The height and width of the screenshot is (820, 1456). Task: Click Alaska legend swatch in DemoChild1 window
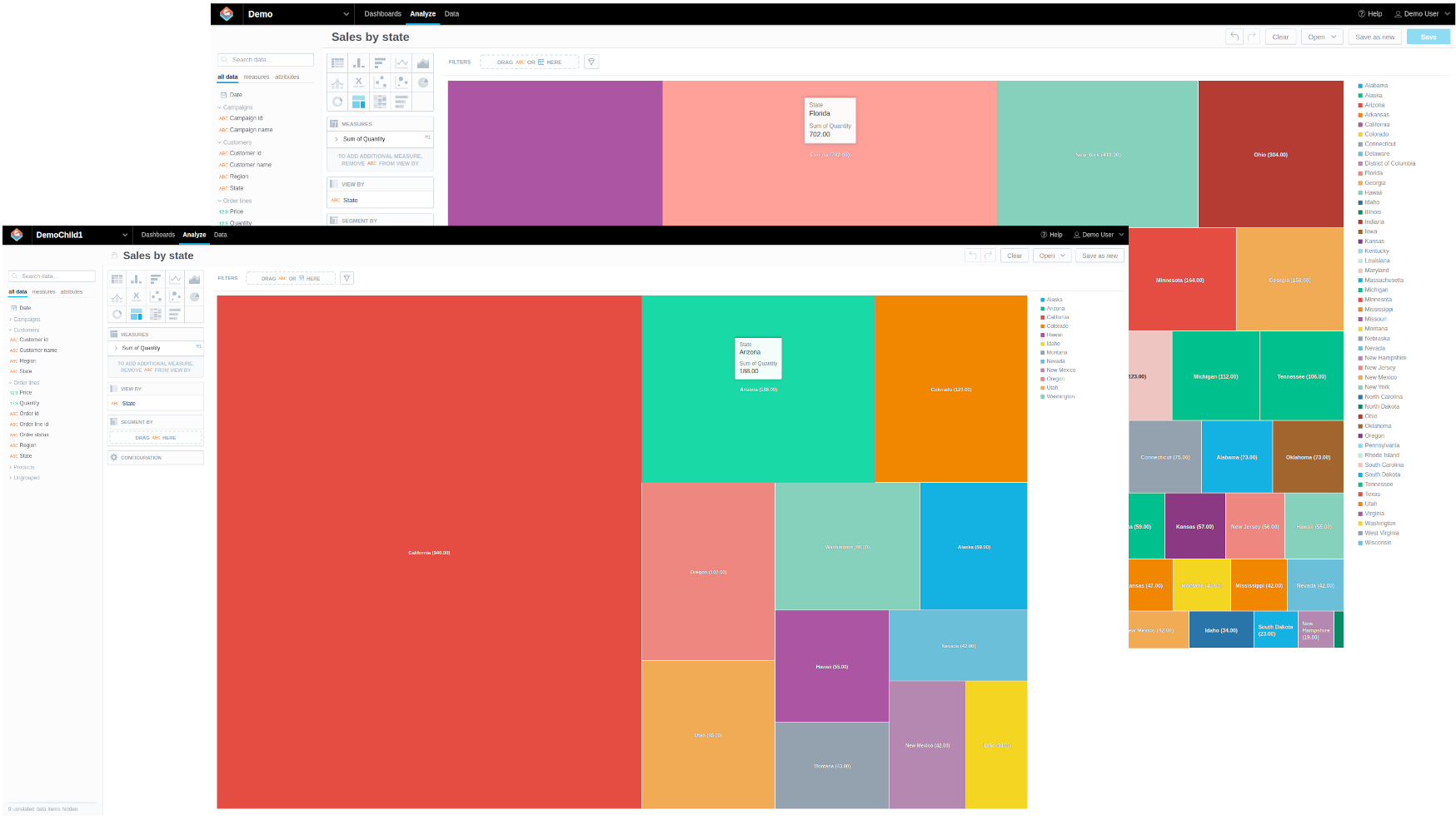(x=1043, y=300)
